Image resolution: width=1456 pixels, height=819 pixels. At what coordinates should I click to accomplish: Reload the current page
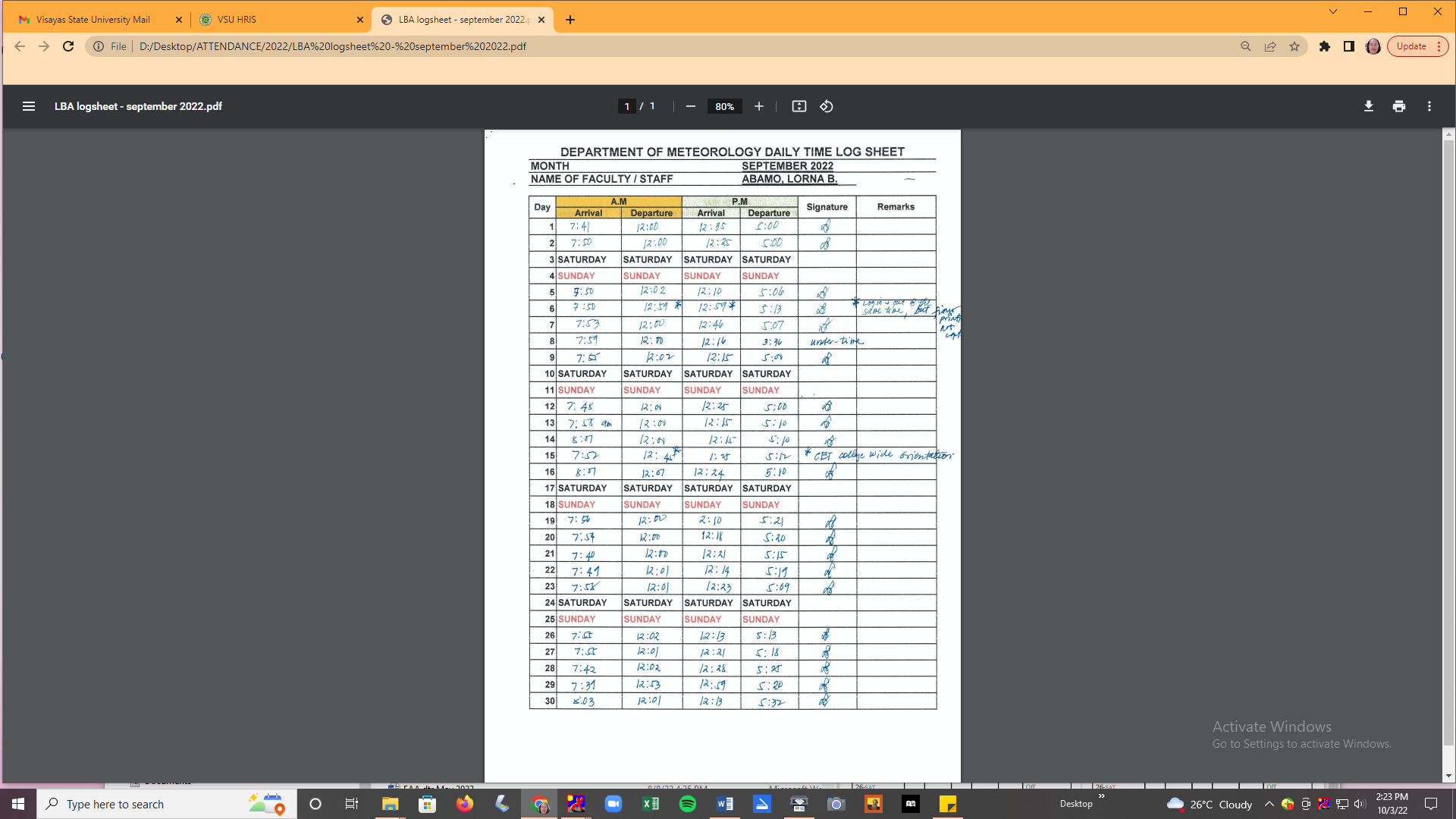[x=68, y=46]
